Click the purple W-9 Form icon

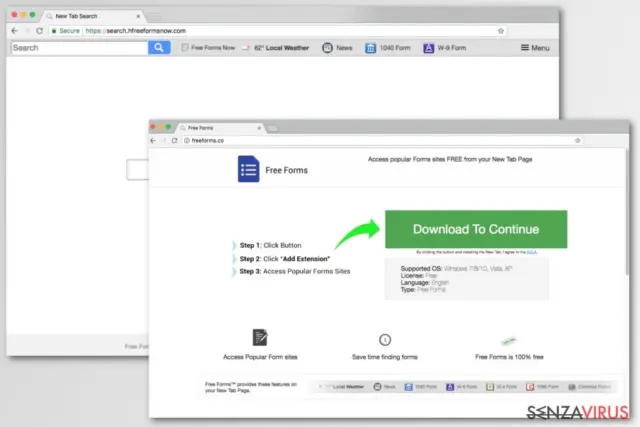click(x=428, y=48)
